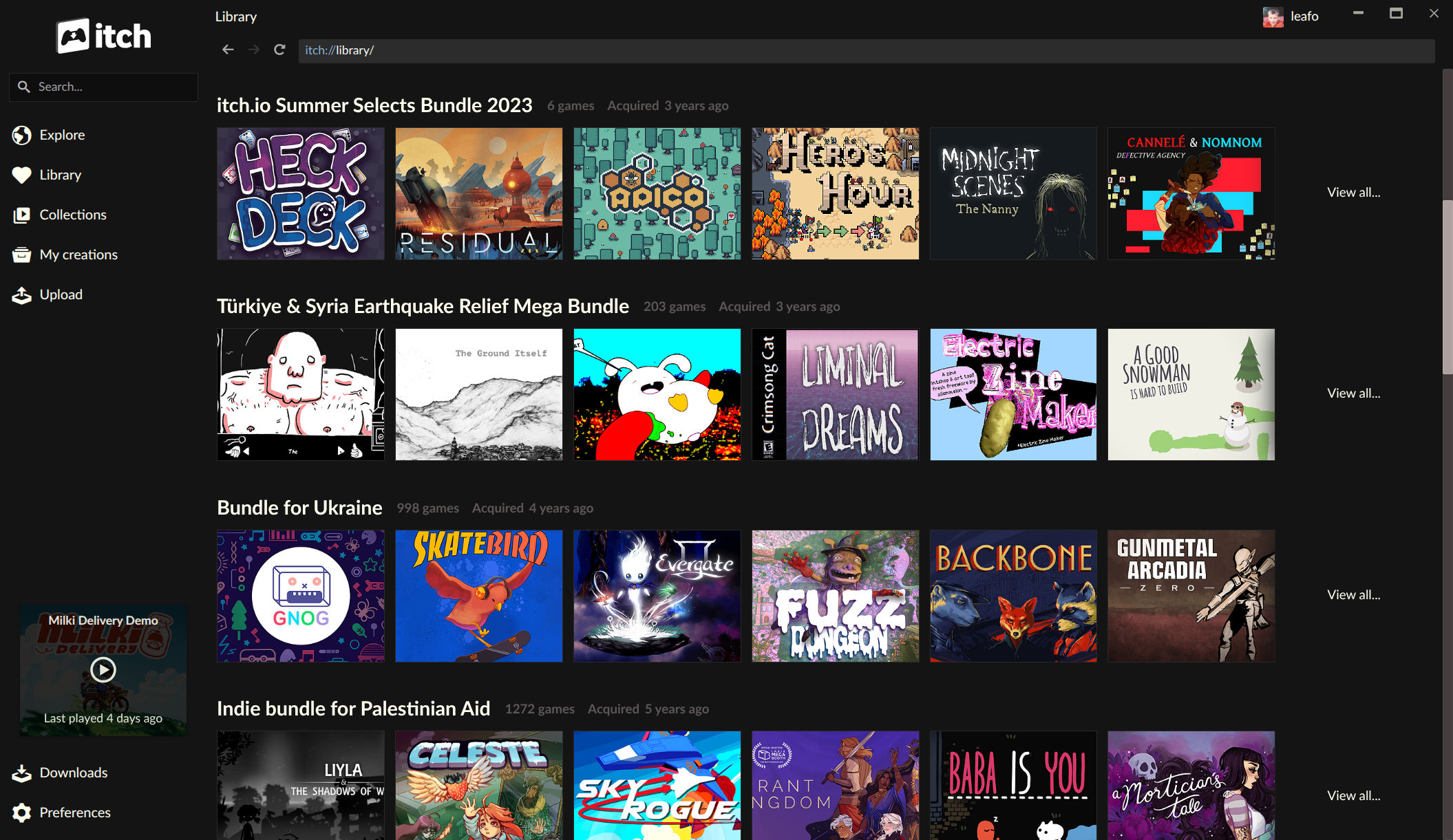The width and height of the screenshot is (1453, 840).
Task: Click the Upload icon in sidebar
Action: 22,295
